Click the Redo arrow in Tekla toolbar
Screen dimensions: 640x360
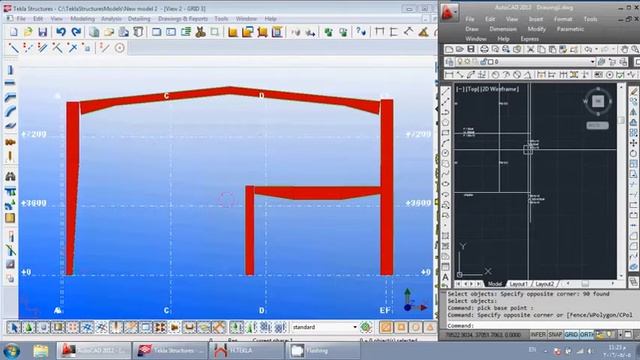point(76,32)
